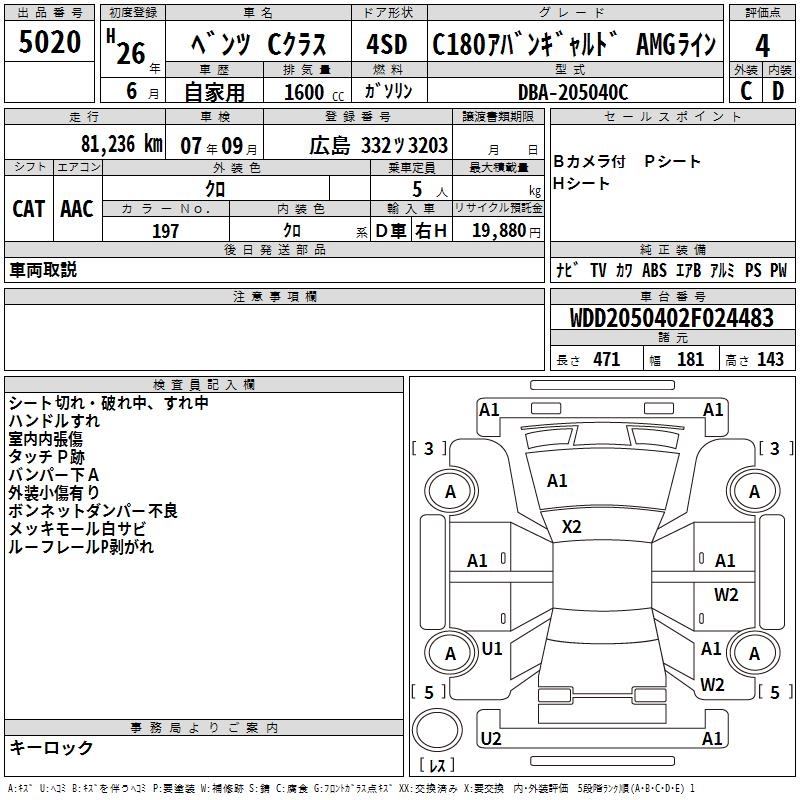Click PW in genuine equipment

click(x=778, y=270)
